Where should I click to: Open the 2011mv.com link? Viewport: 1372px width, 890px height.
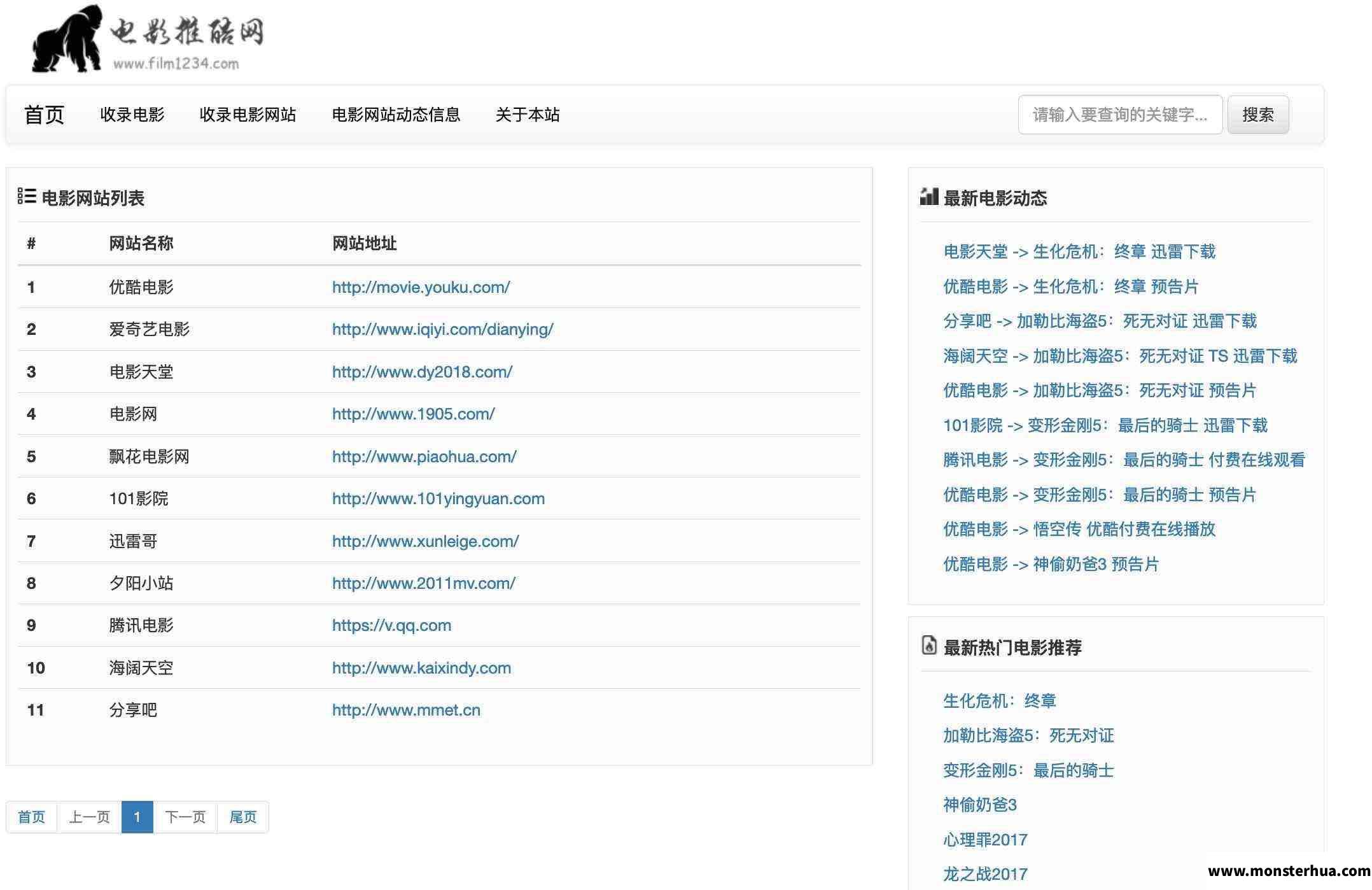tap(423, 583)
